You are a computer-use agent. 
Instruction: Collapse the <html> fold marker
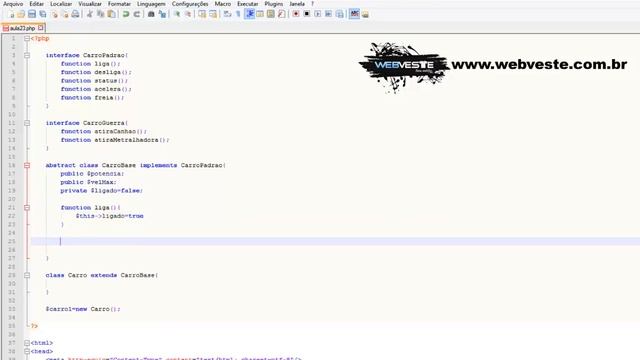click(x=27, y=343)
